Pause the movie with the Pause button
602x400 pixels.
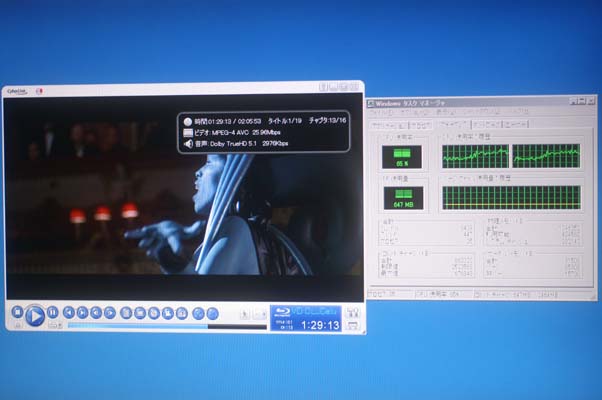[53, 312]
